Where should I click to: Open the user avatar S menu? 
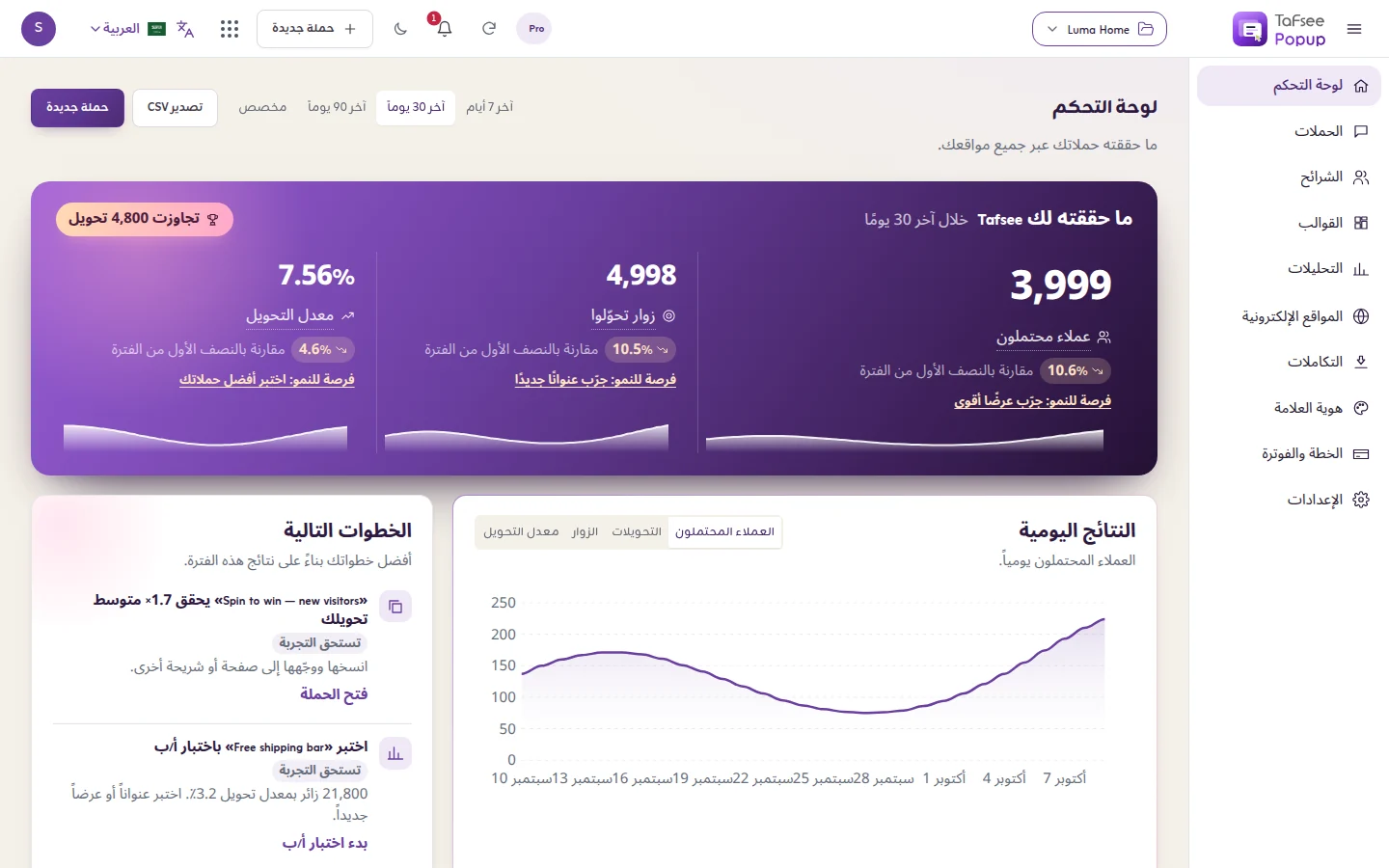39,28
